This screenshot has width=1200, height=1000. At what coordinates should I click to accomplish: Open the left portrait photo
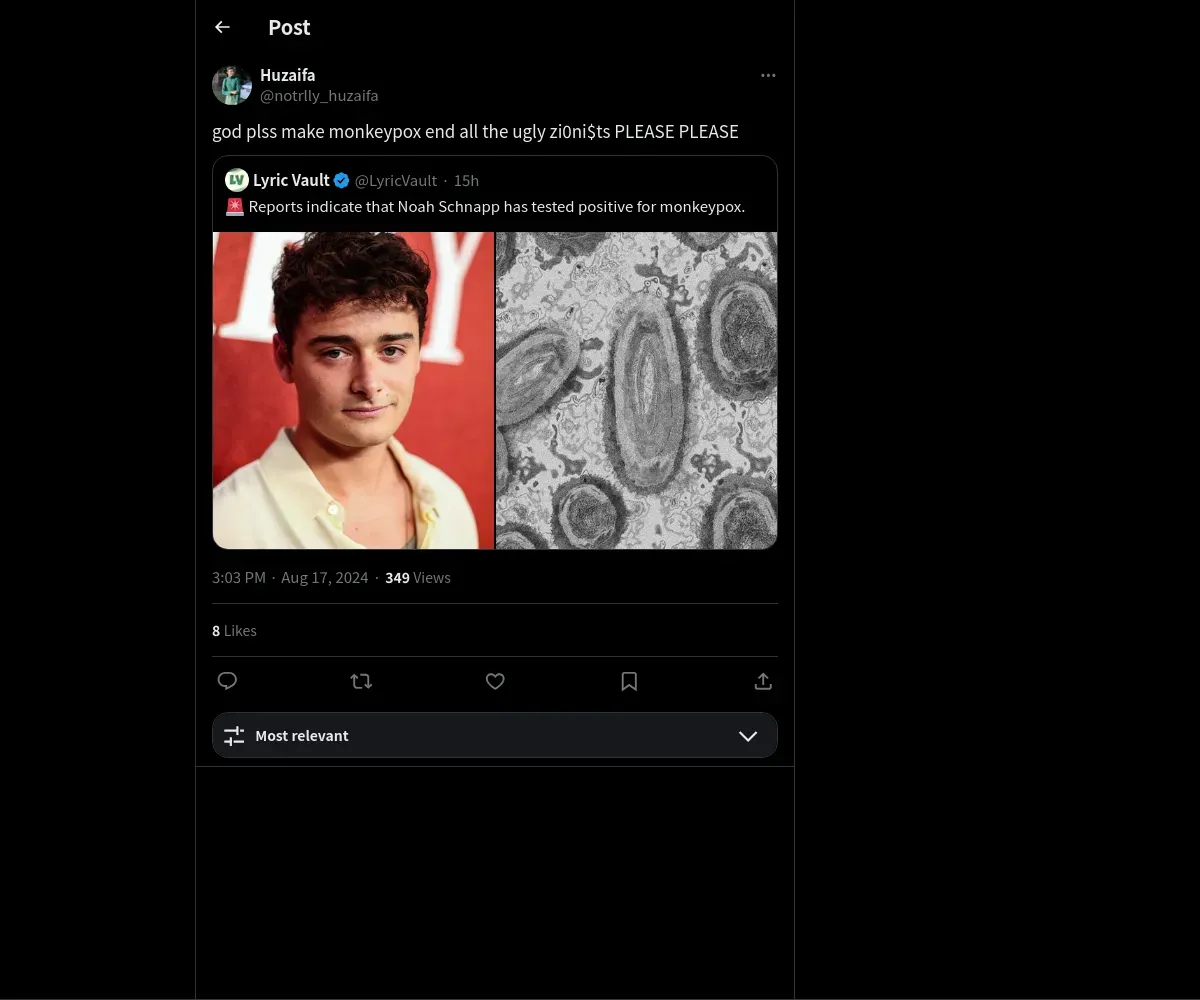tap(353, 390)
